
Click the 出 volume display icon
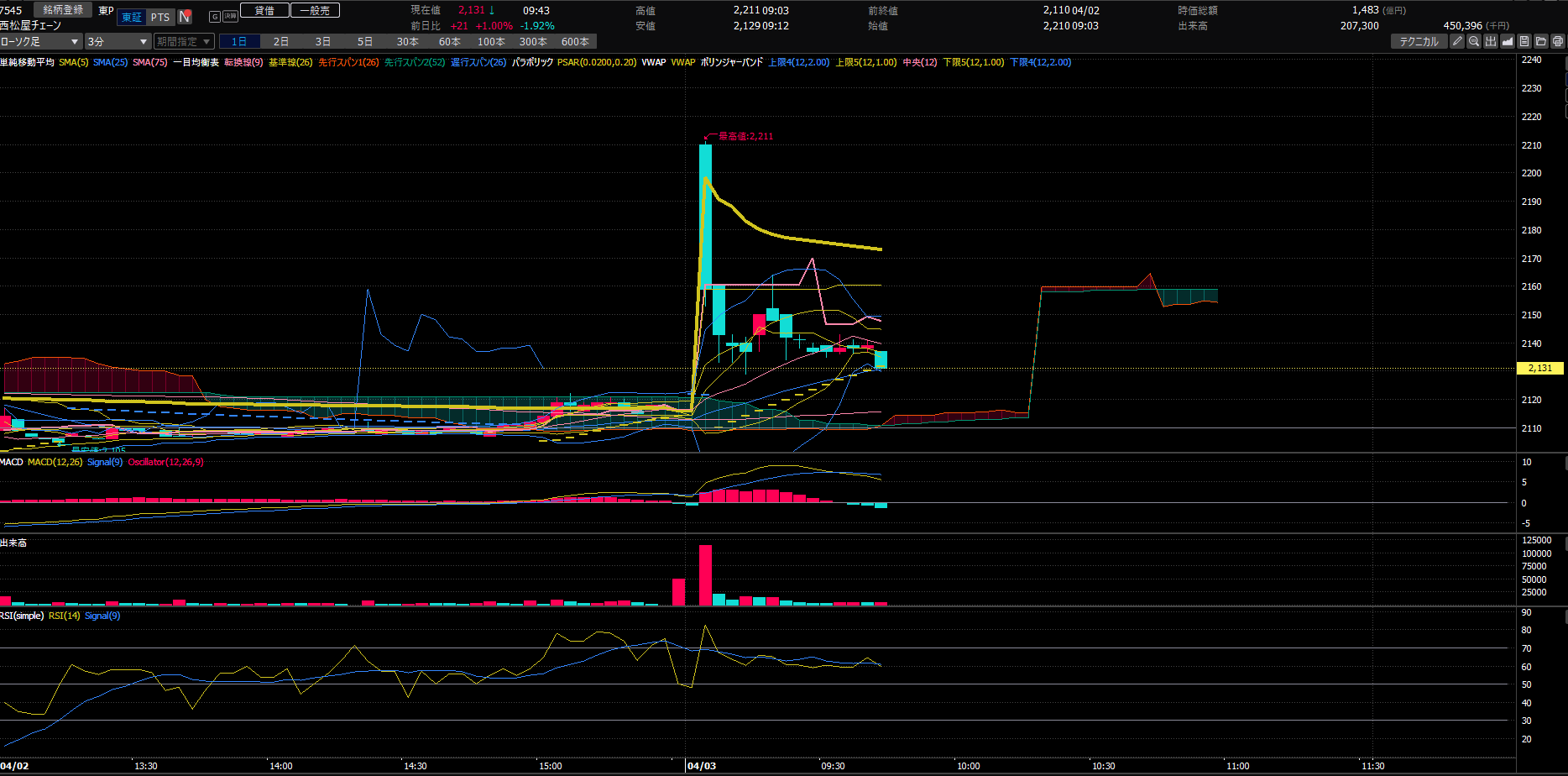click(x=1491, y=41)
